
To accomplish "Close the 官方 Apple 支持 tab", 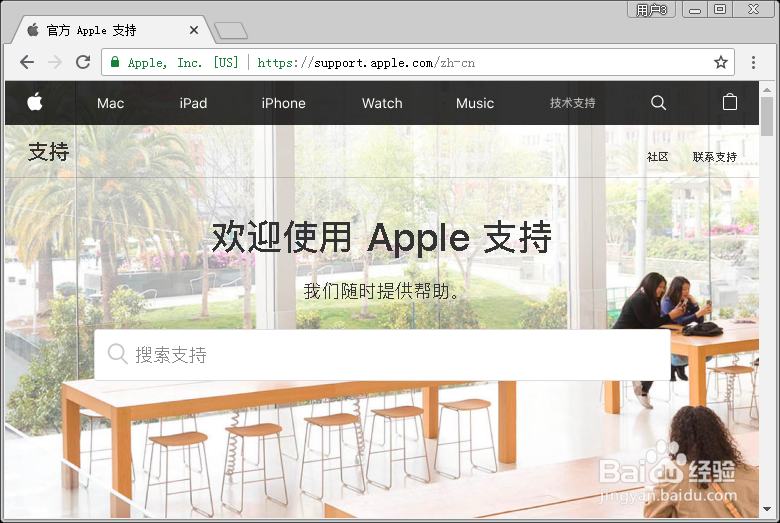I will [x=194, y=30].
